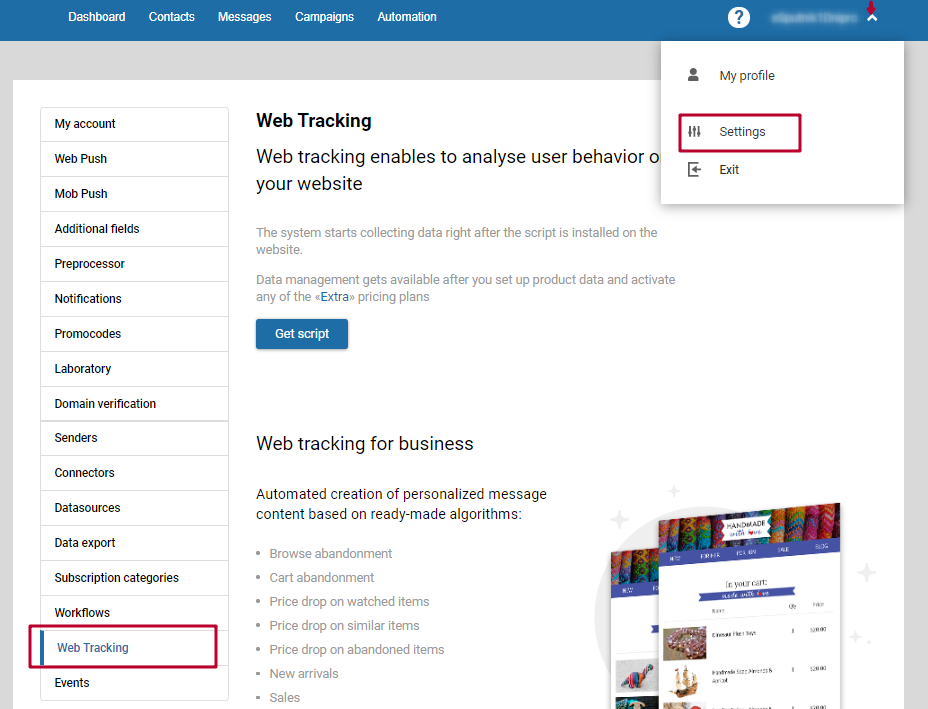Viewport: 928px width, 709px height.
Task: Select Datasources in the sidebar
Action: [134, 508]
